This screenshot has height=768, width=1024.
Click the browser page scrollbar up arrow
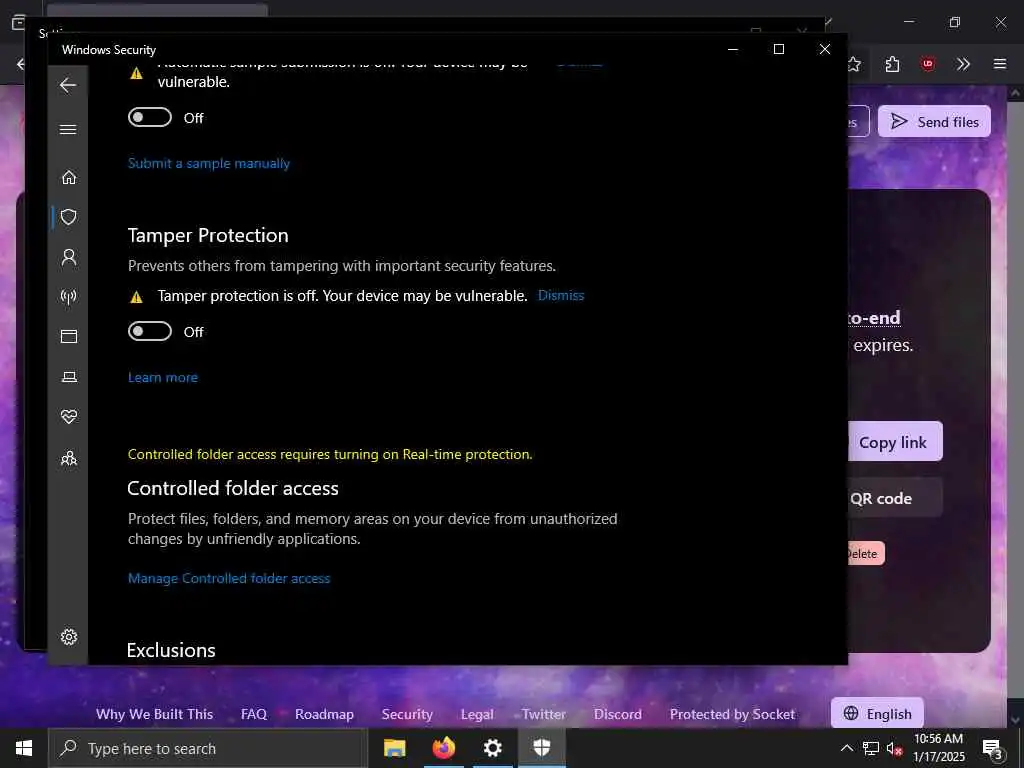(1016, 93)
